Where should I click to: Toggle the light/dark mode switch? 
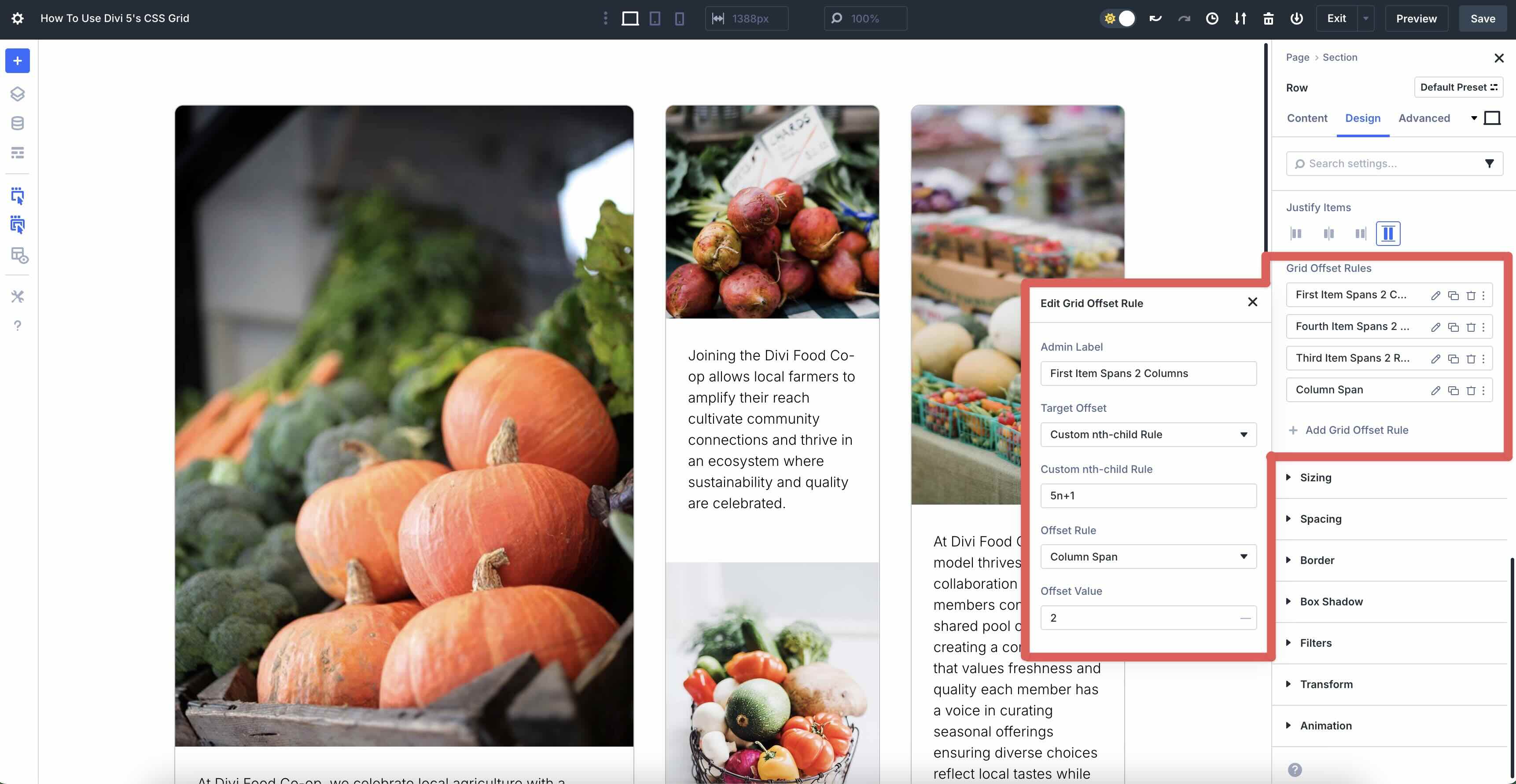1118,18
